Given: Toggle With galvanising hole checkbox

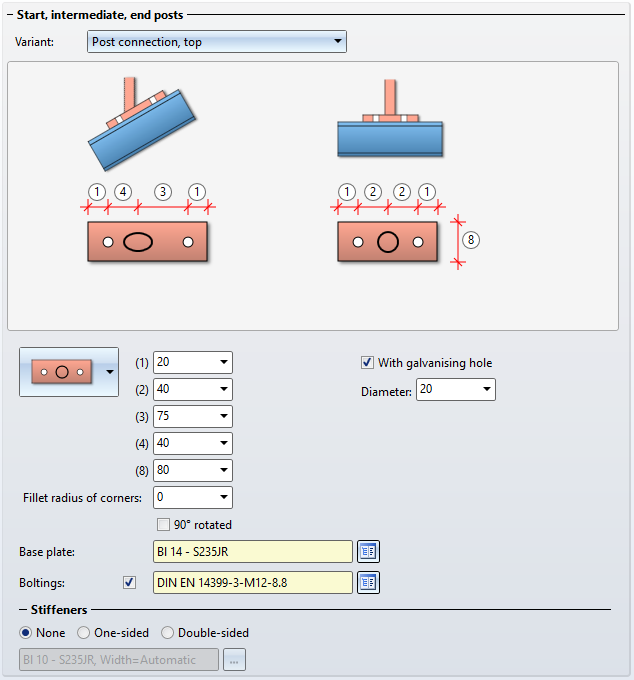Looking at the screenshot, I should click(x=367, y=363).
